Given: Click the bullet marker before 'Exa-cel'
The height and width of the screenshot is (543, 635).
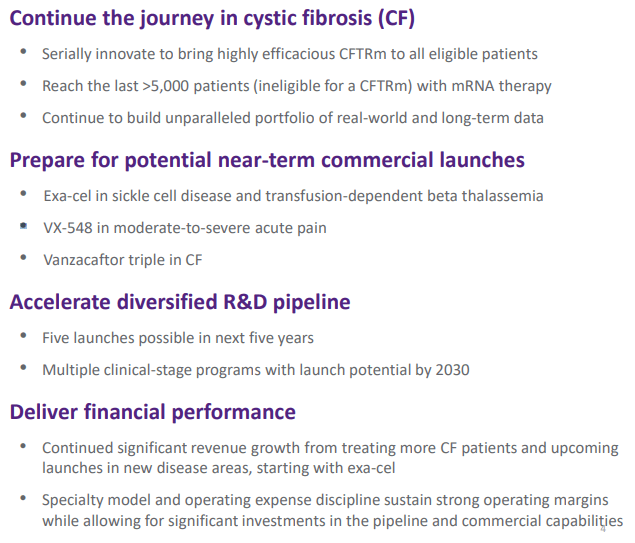Looking at the screenshot, I should coord(23,196).
